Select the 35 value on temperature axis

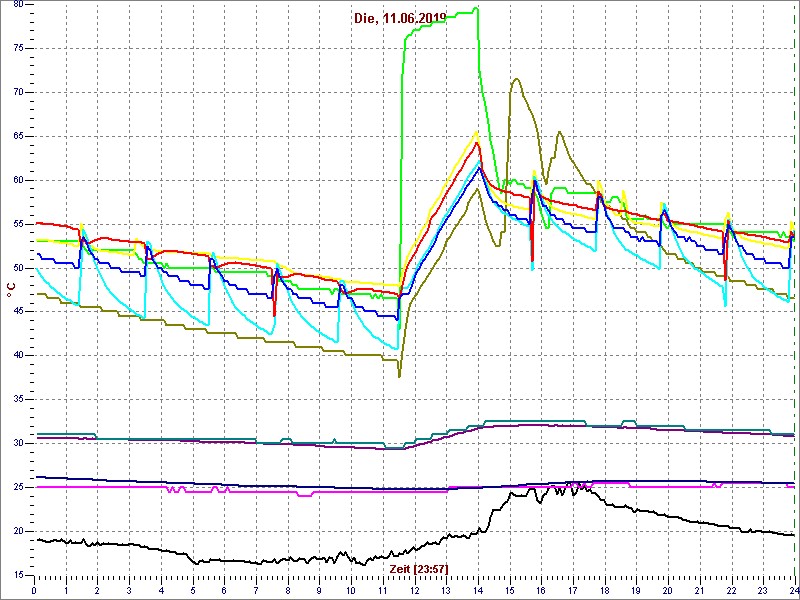[17, 399]
